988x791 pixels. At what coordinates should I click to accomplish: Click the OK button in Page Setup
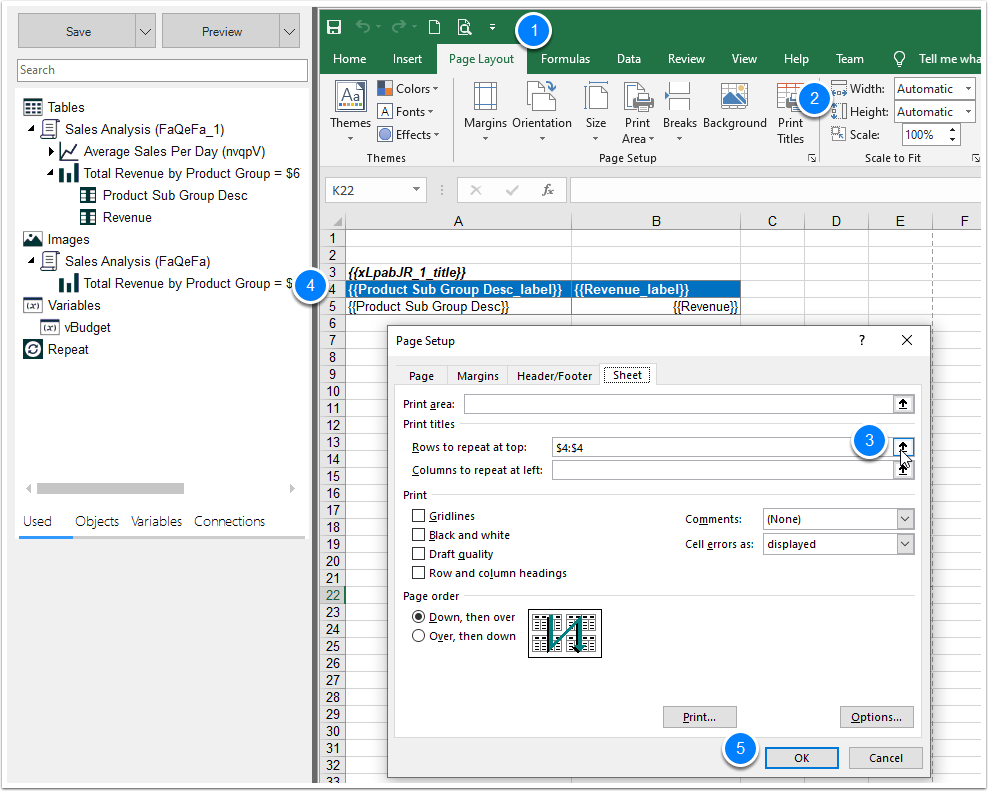[x=801, y=757]
